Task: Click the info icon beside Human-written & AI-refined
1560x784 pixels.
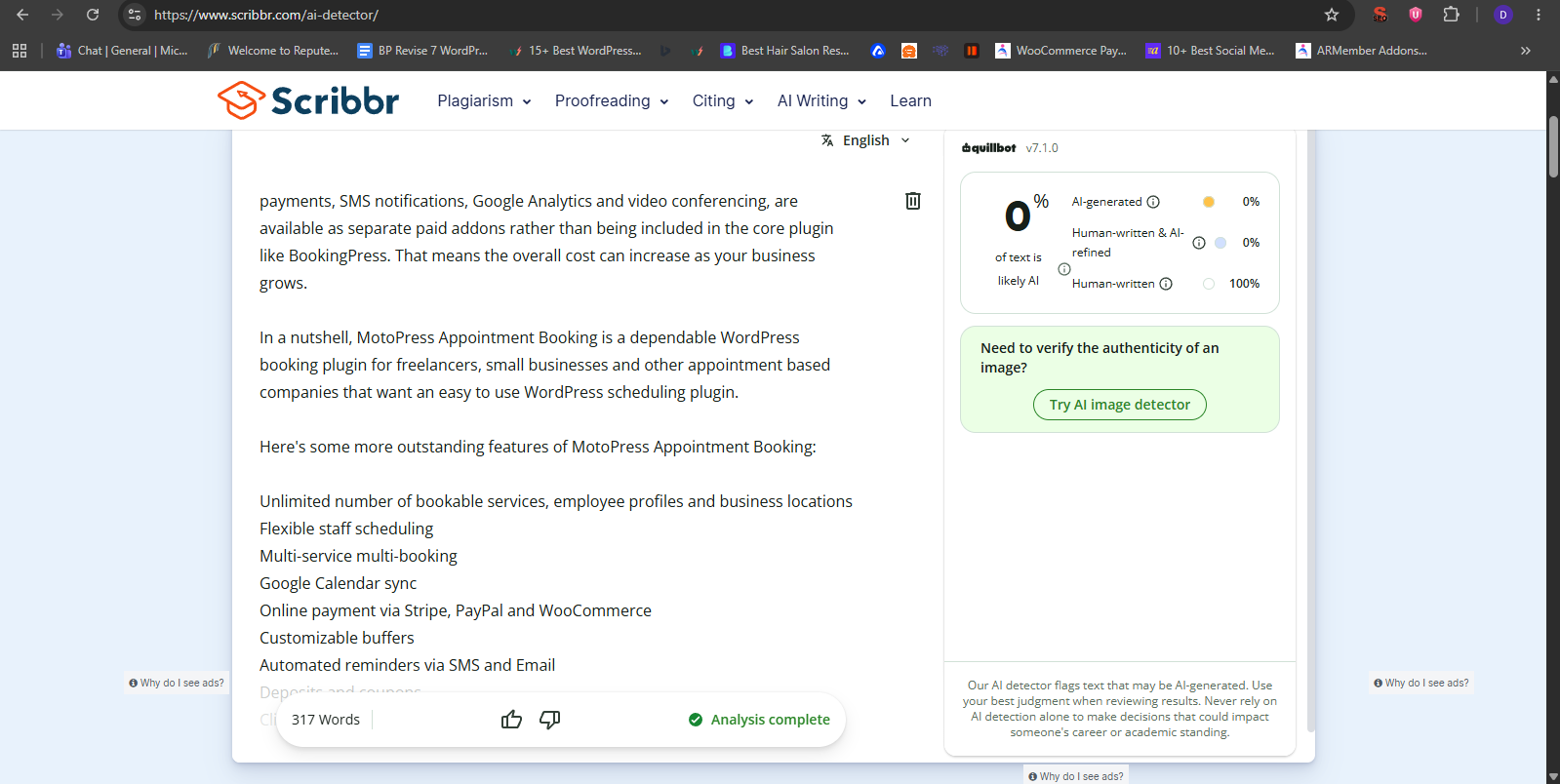Action: click(x=1199, y=243)
